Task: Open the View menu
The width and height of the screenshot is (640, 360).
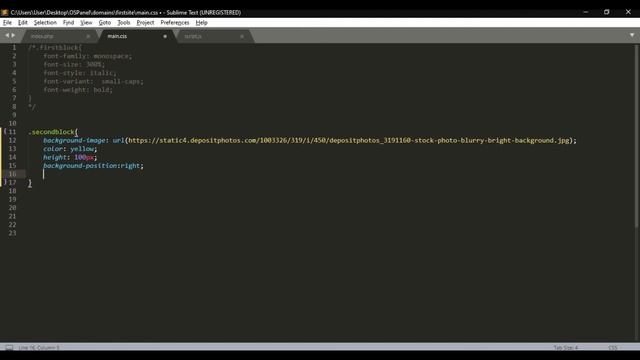Action: (86, 22)
